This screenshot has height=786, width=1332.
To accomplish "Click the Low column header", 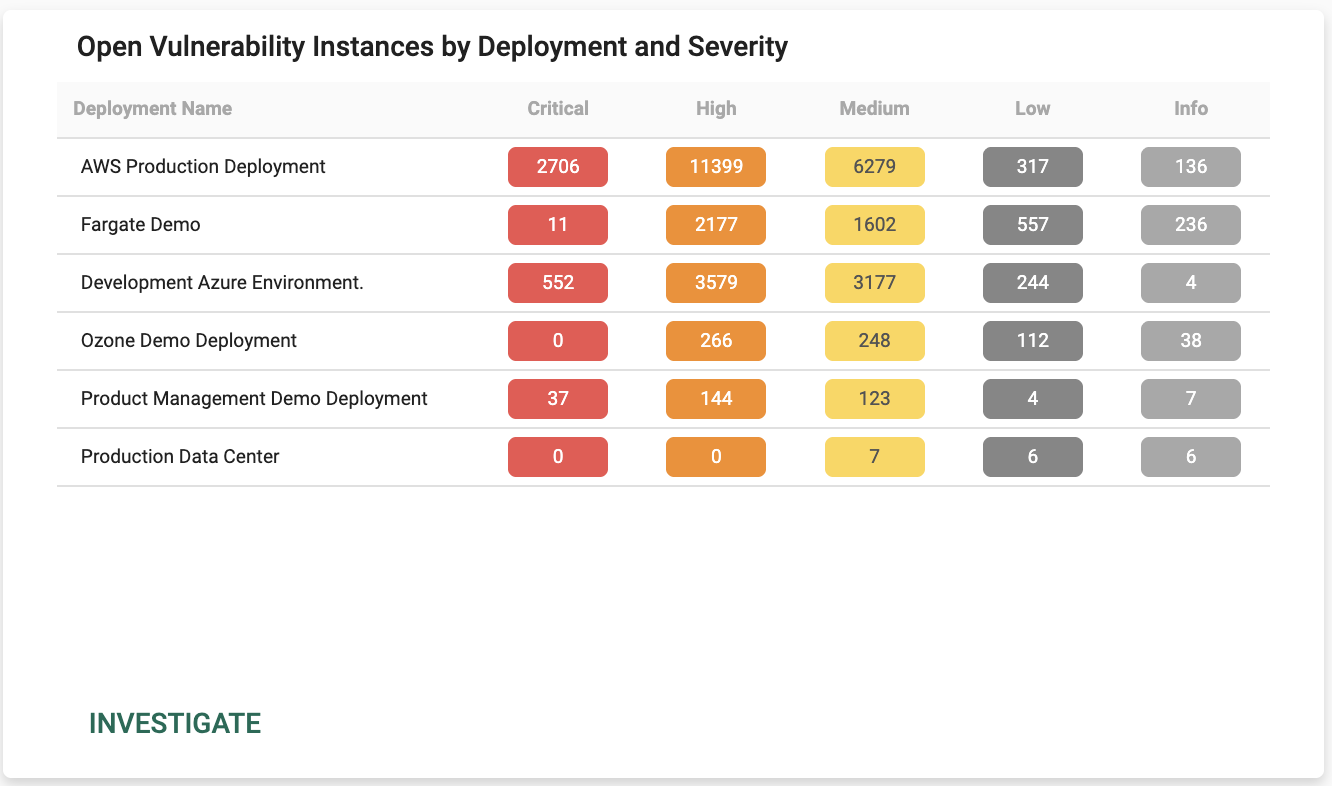I will click(1033, 109).
